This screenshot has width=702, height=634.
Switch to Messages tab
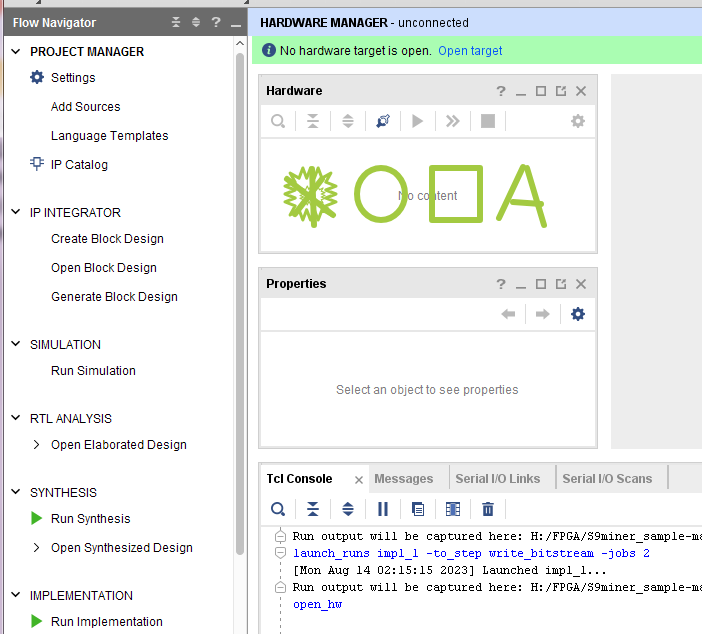coord(403,479)
